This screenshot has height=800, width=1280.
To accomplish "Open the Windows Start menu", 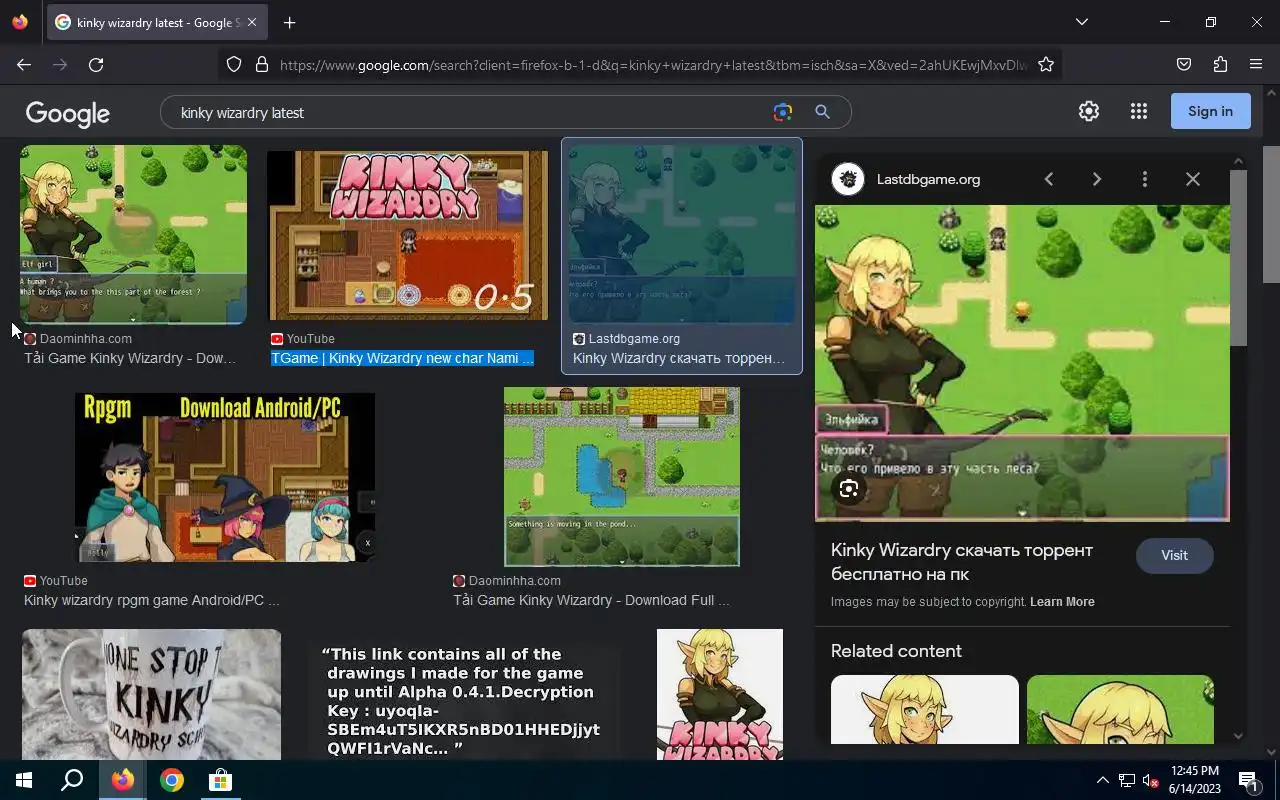I will pos(24,780).
